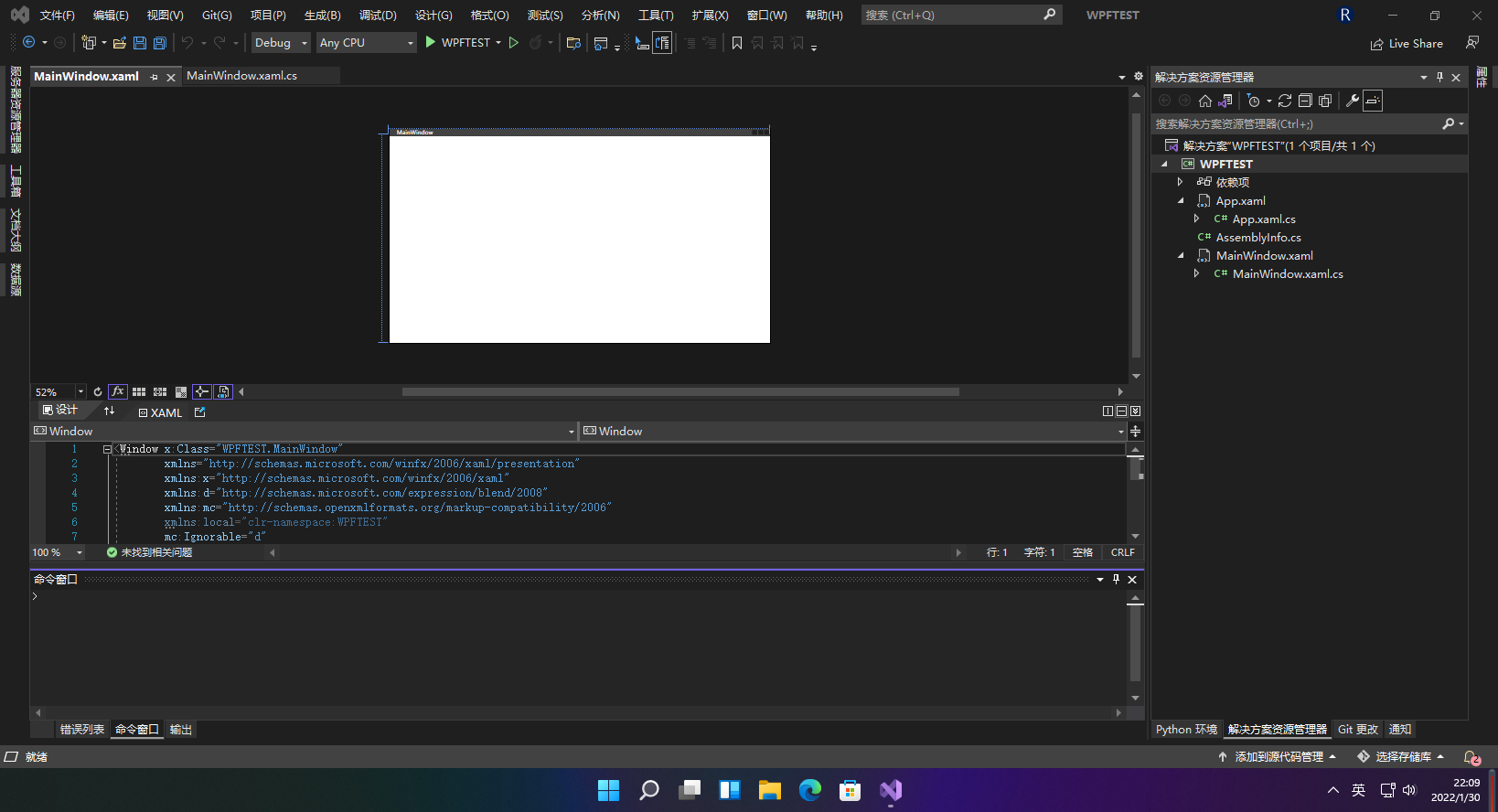Click the New Project toolbar icon
The width and height of the screenshot is (1498, 812).
(89, 43)
